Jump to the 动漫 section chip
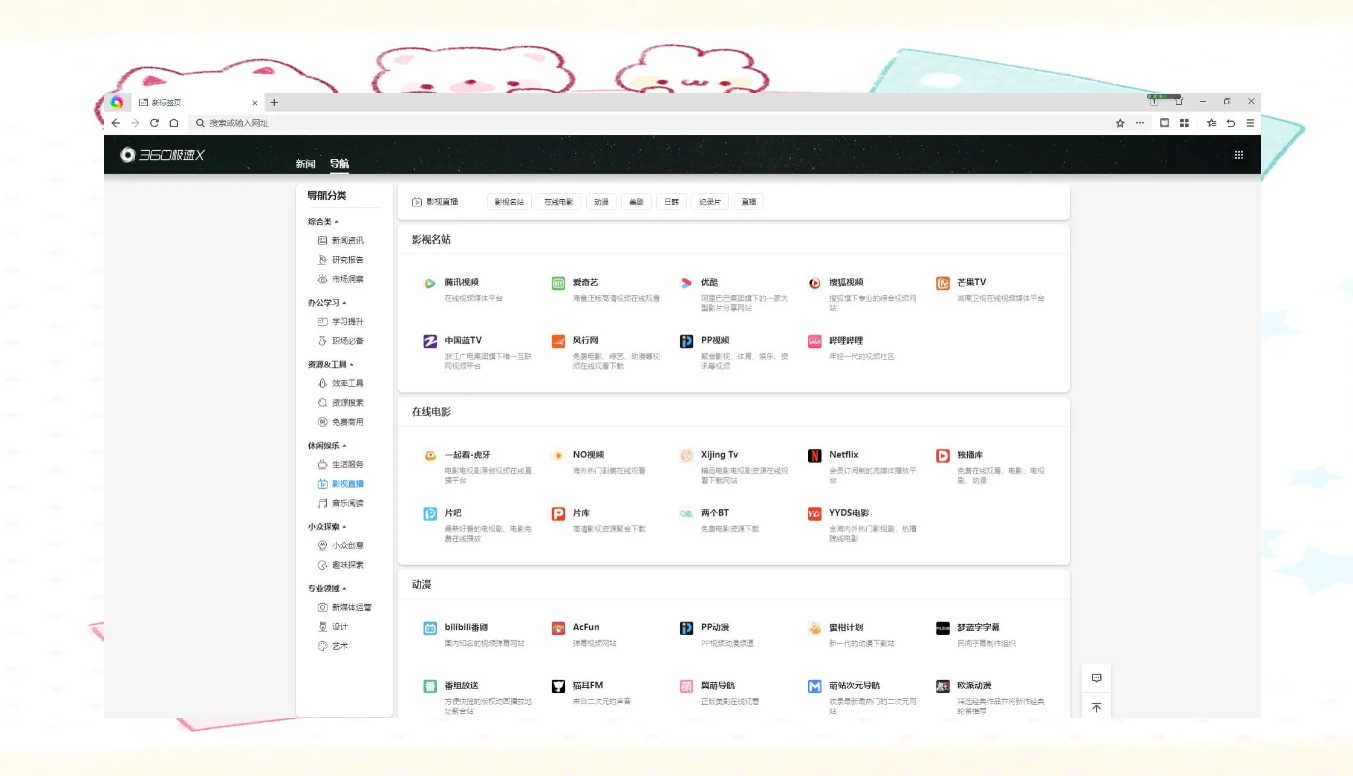 pos(601,202)
